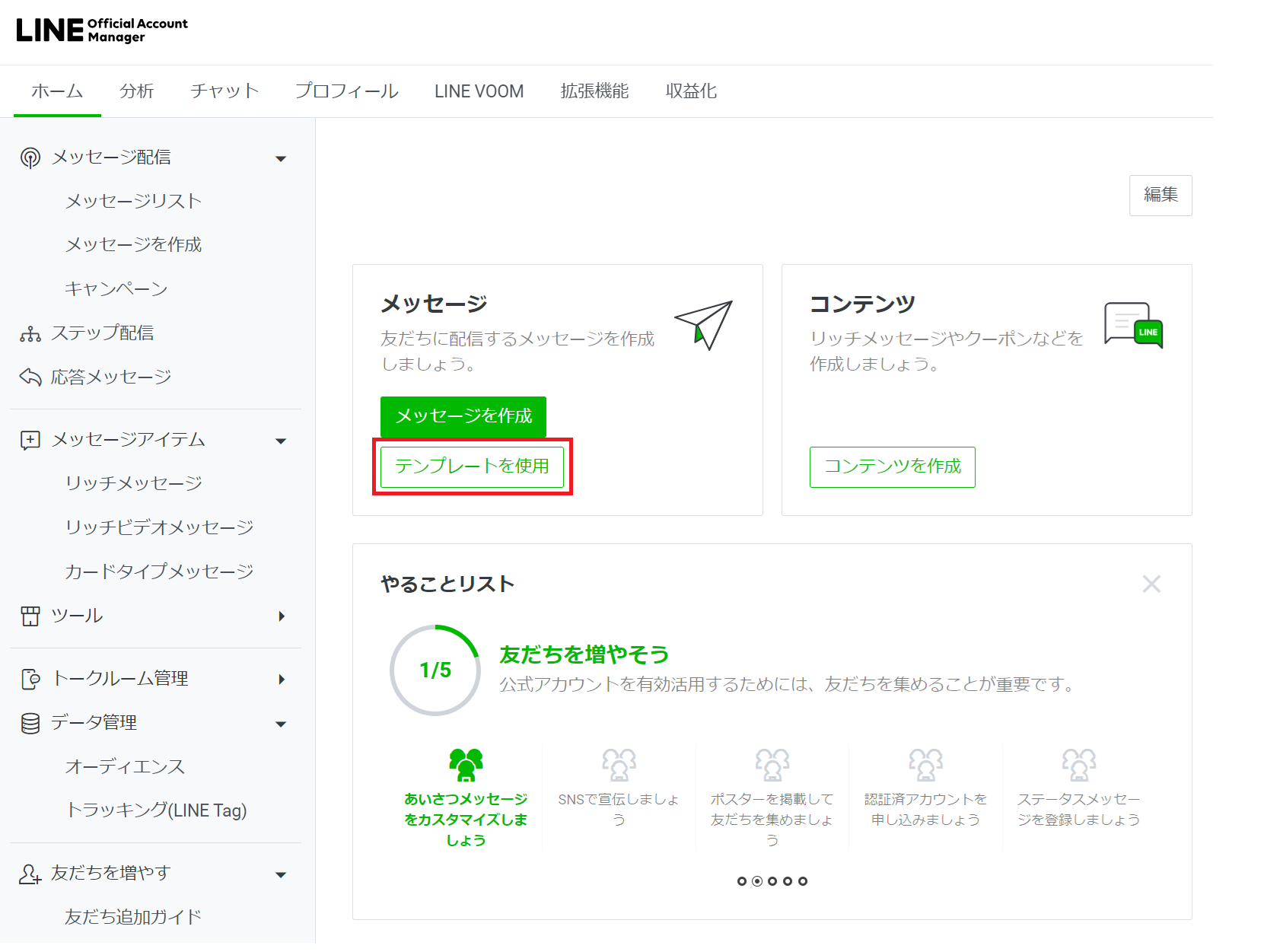Collapse the メッセージアイテム section arrow
Viewport: 1283px width, 952px height.
(x=281, y=441)
